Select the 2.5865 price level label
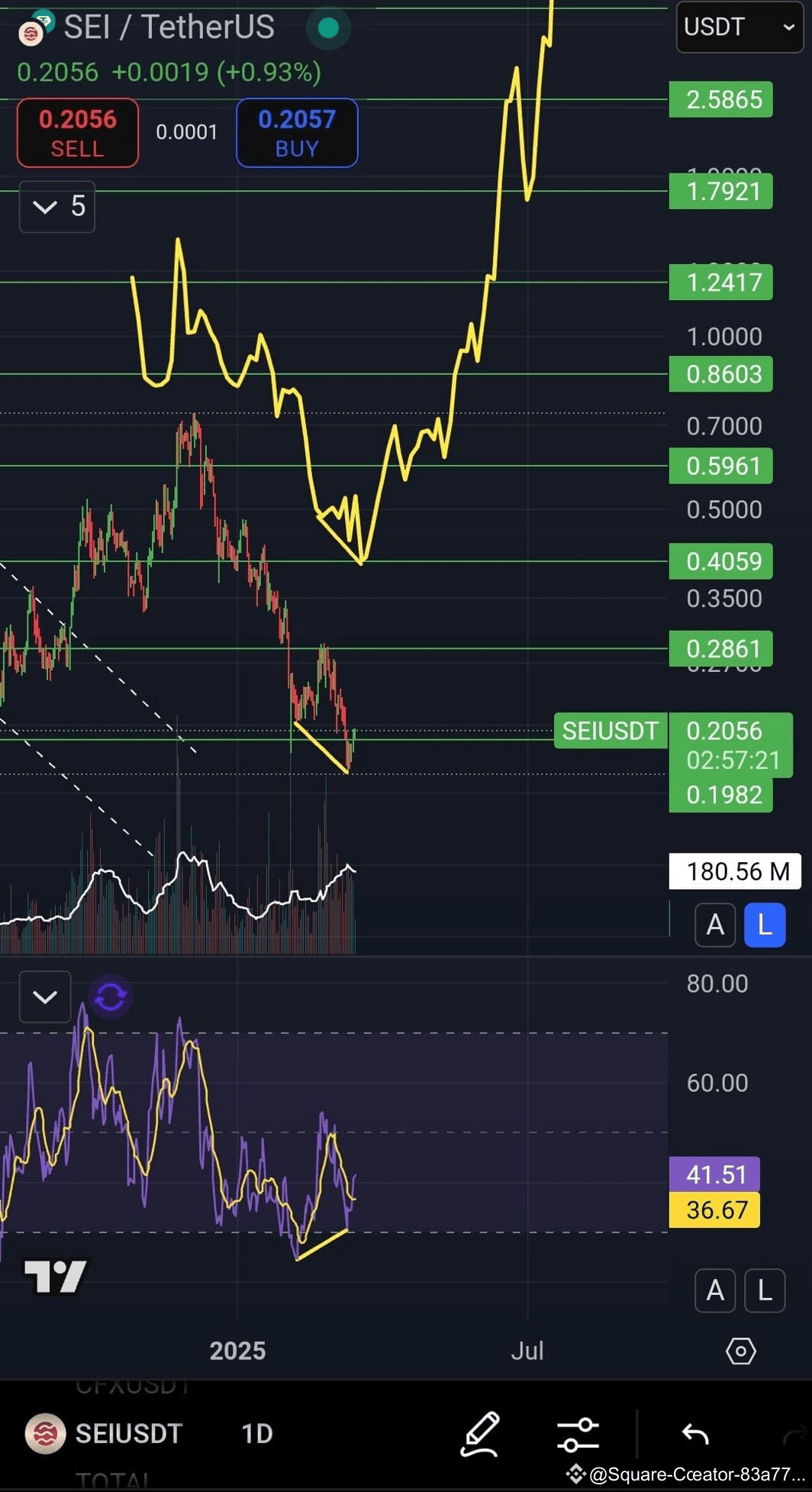812x1492 pixels. (x=721, y=99)
